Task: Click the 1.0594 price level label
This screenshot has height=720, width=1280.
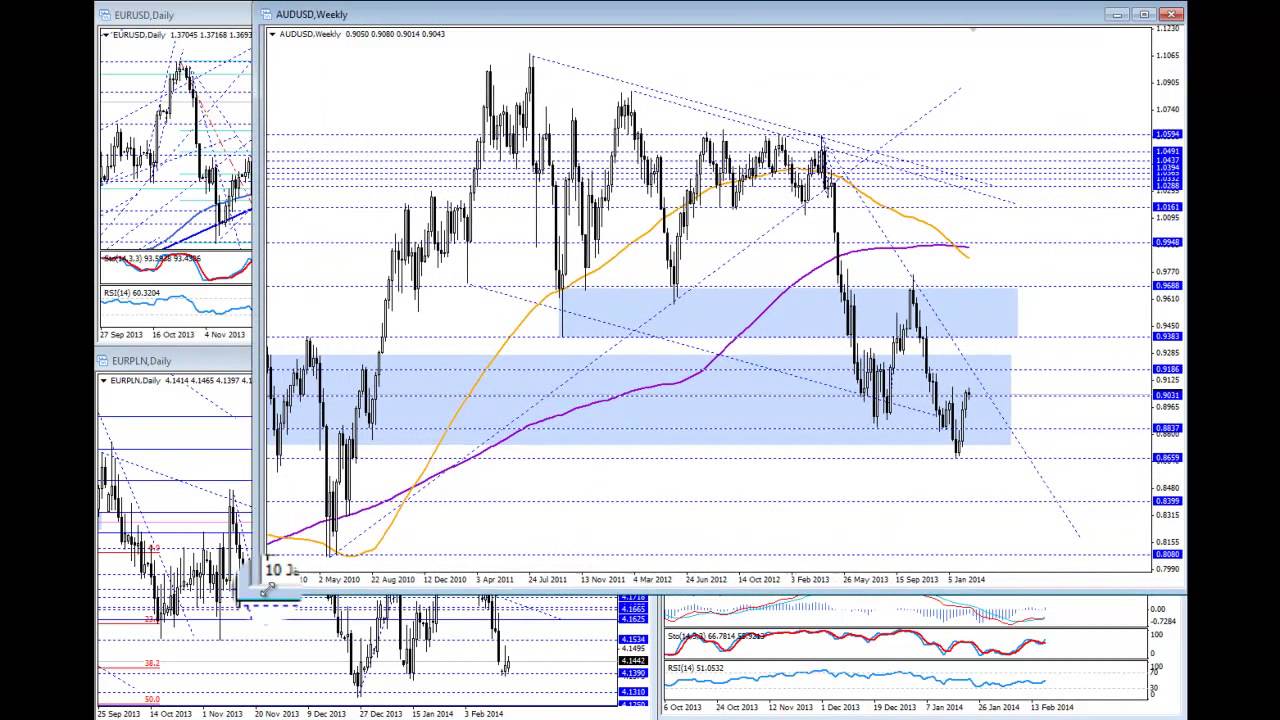Action: [1167, 134]
